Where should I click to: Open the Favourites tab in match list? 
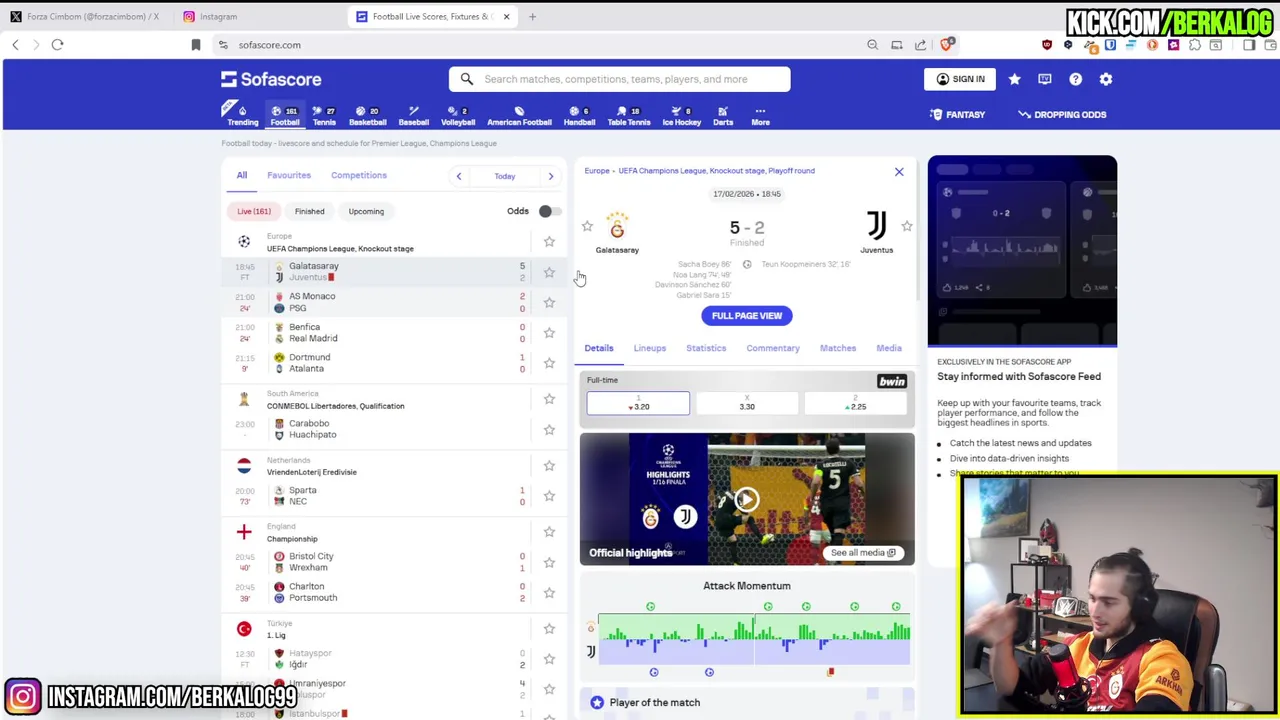click(289, 175)
